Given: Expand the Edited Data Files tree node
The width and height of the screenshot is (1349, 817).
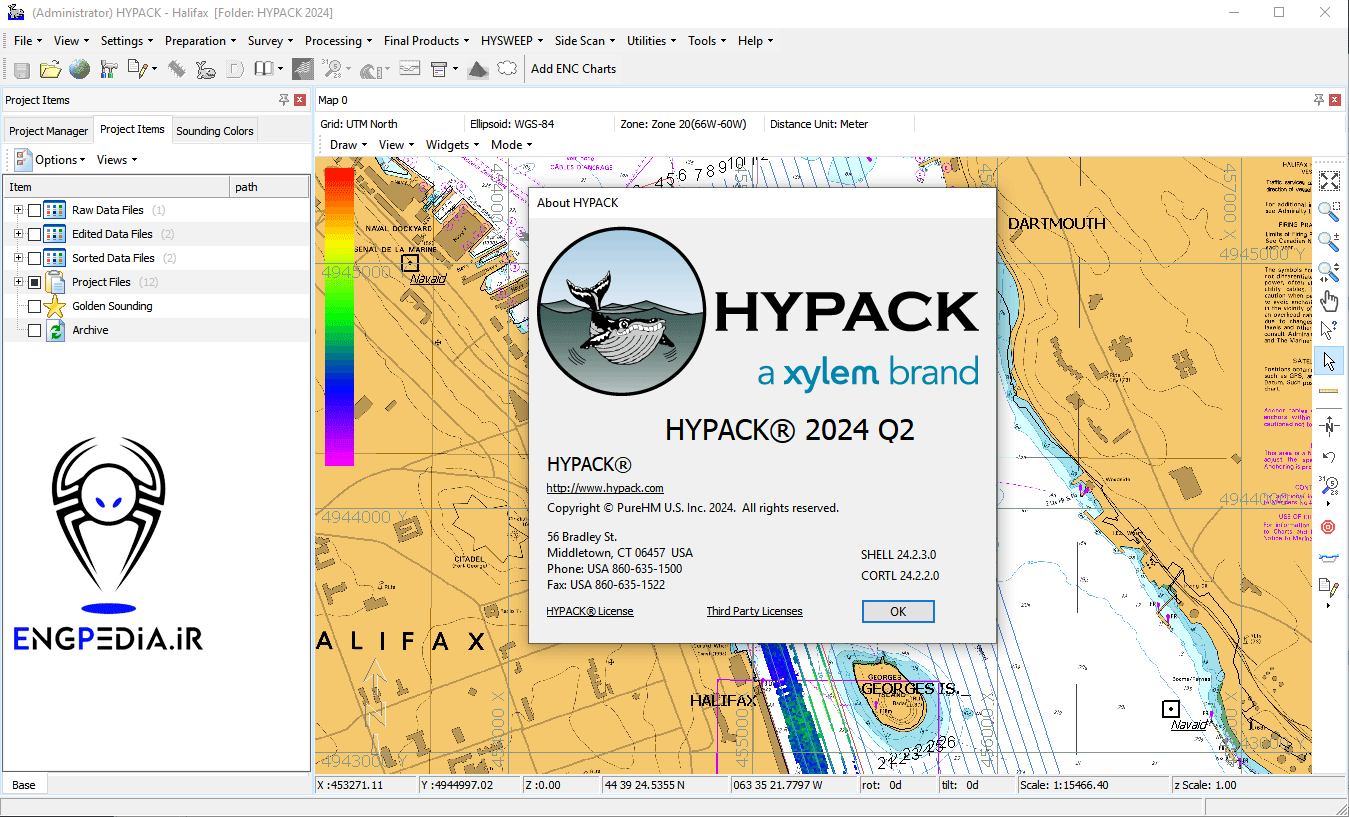Looking at the screenshot, I should (x=18, y=234).
